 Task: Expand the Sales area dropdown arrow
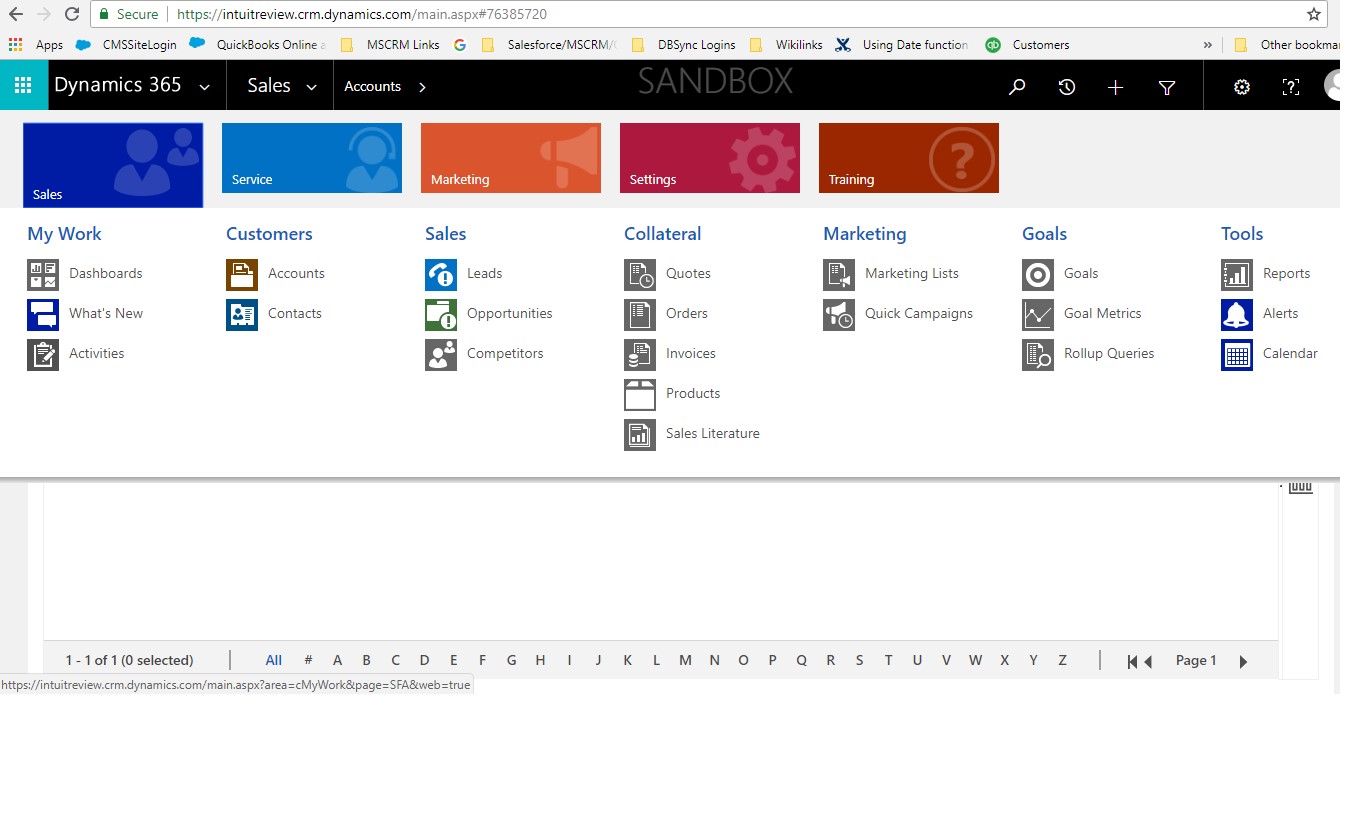pos(312,87)
